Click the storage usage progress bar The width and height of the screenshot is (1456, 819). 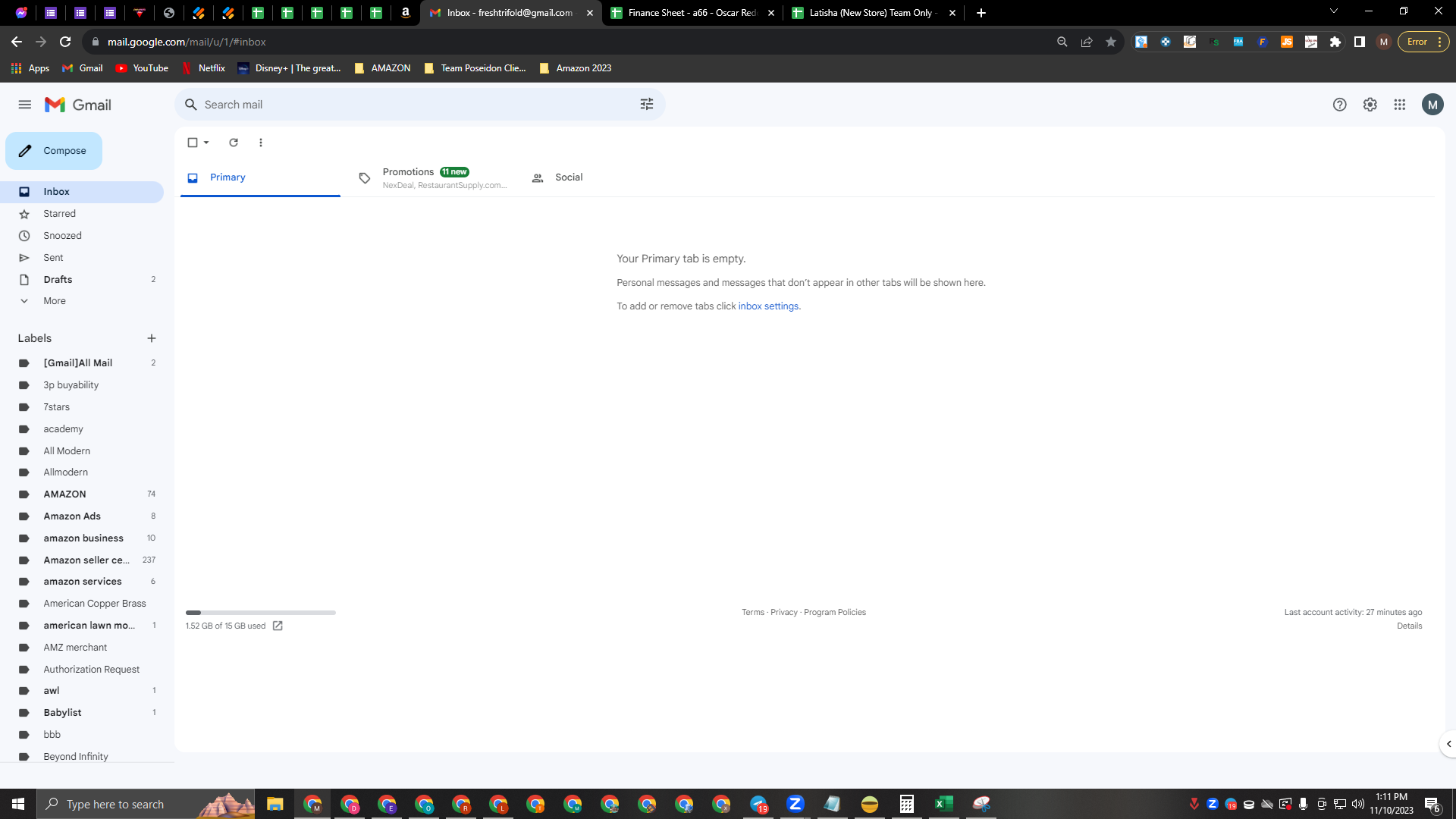tap(261, 612)
